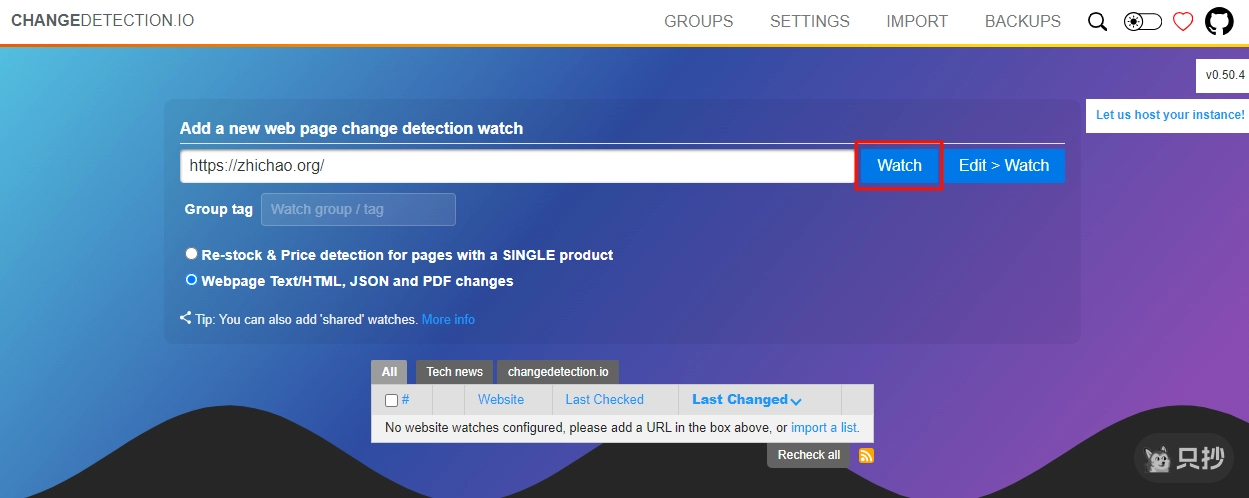Focus the Watch group / tag field
This screenshot has height=498, width=1249.
tap(358, 209)
